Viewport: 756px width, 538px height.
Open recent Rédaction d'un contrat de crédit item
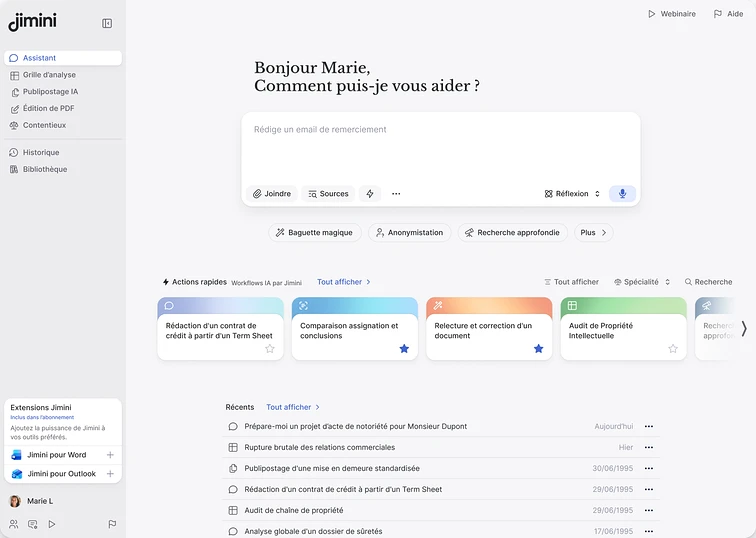pyautogui.click(x=441, y=489)
